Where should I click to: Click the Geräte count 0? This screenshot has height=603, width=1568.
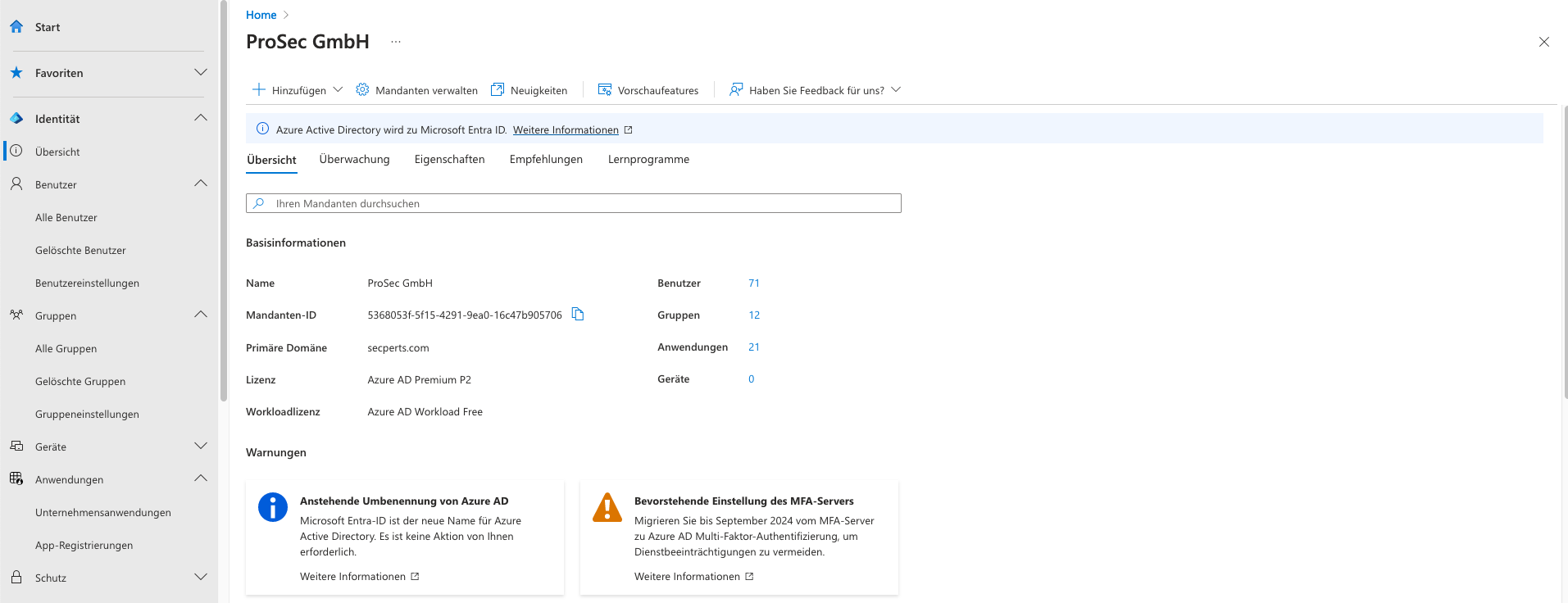click(x=751, y=379)
